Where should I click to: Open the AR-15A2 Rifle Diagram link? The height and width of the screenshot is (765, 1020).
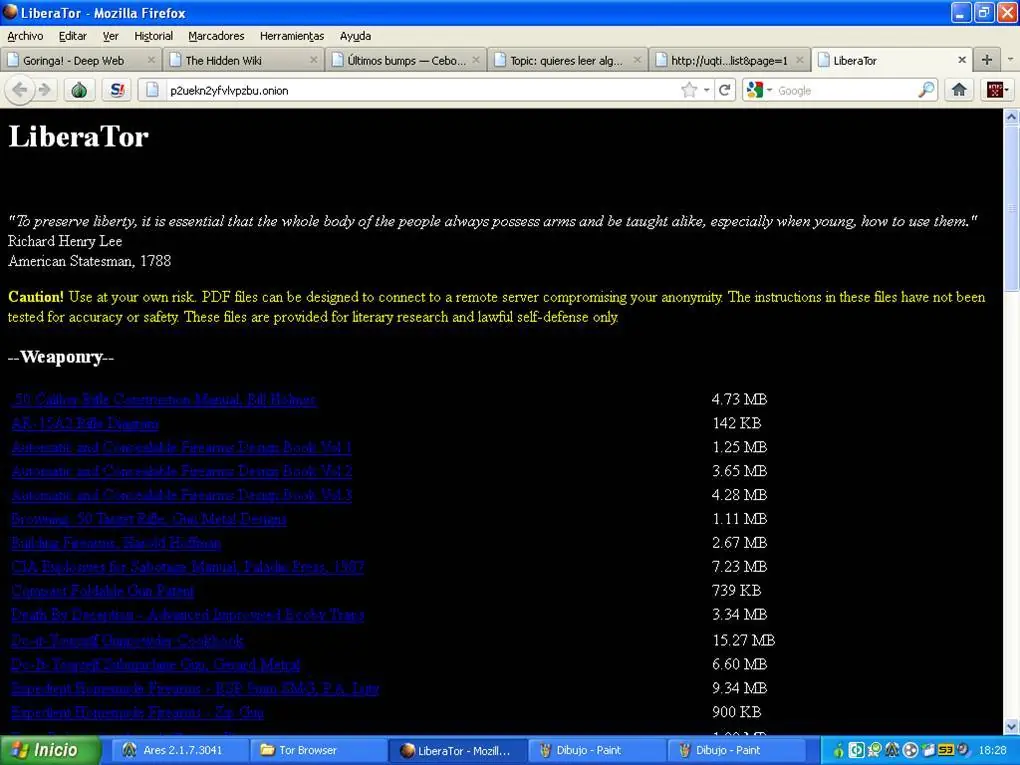pyautogui.click(x=85, y=423)
